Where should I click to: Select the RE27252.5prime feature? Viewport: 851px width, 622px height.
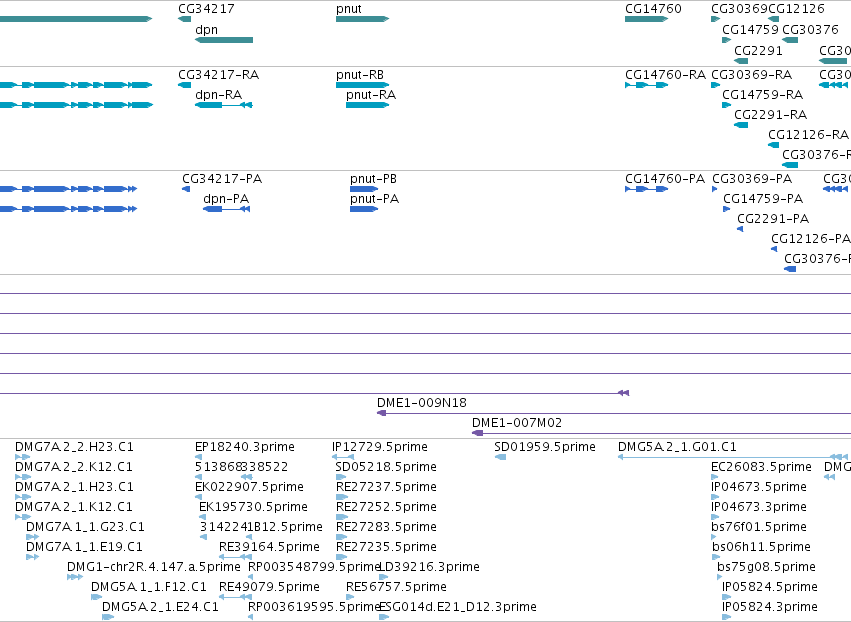click(x=341, y=517)
